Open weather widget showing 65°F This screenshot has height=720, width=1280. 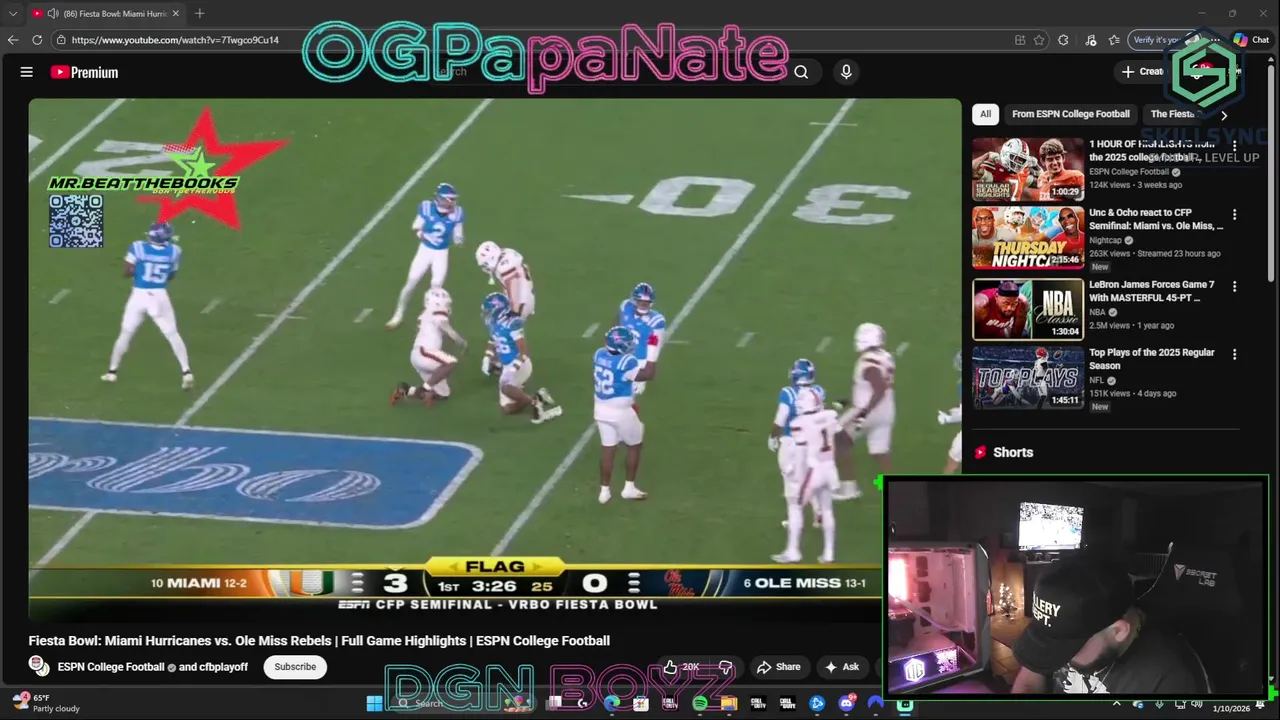(45, 703)
